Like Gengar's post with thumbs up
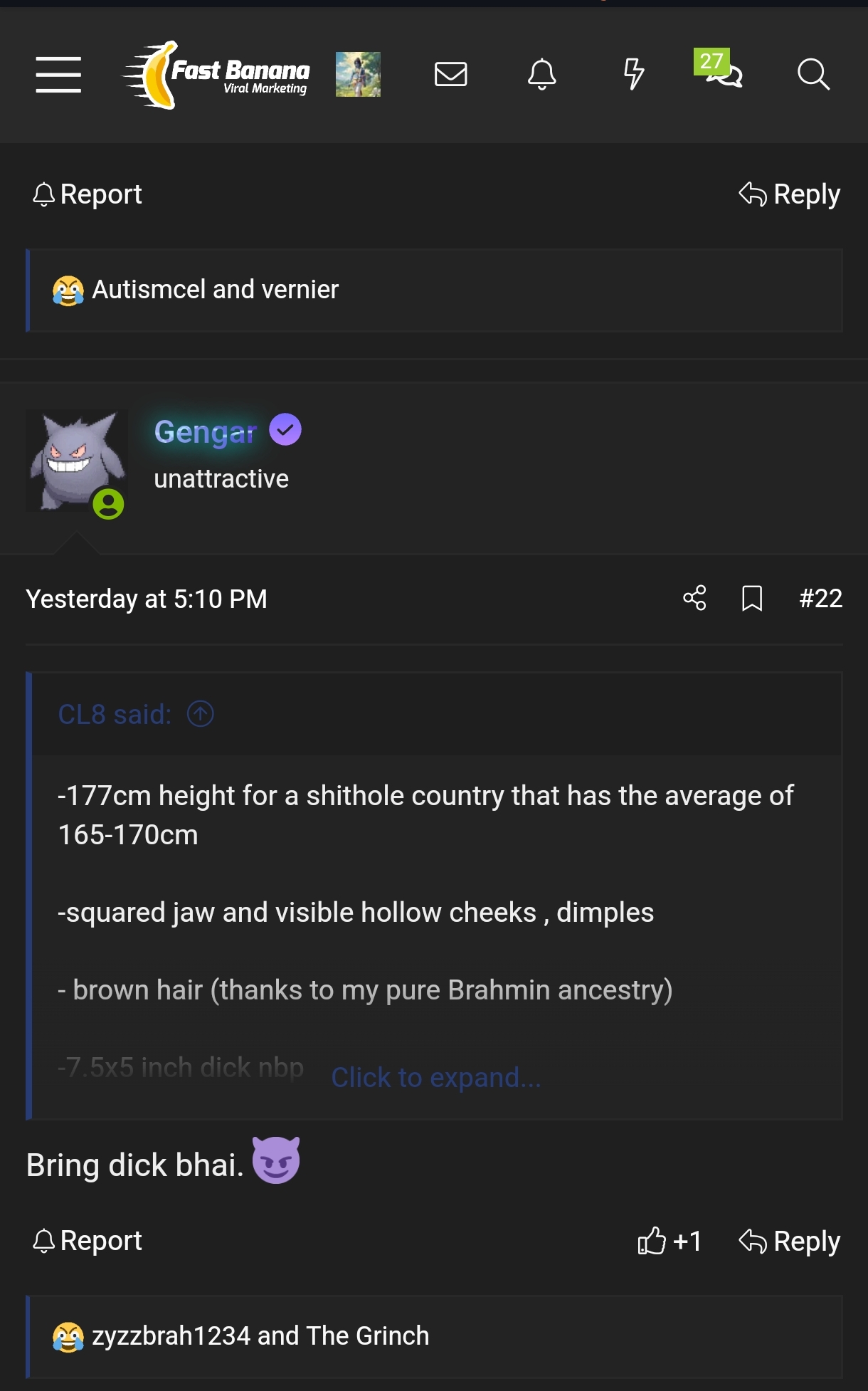868x1391 pixels. pyautogui.click(x=669, y=1241)
